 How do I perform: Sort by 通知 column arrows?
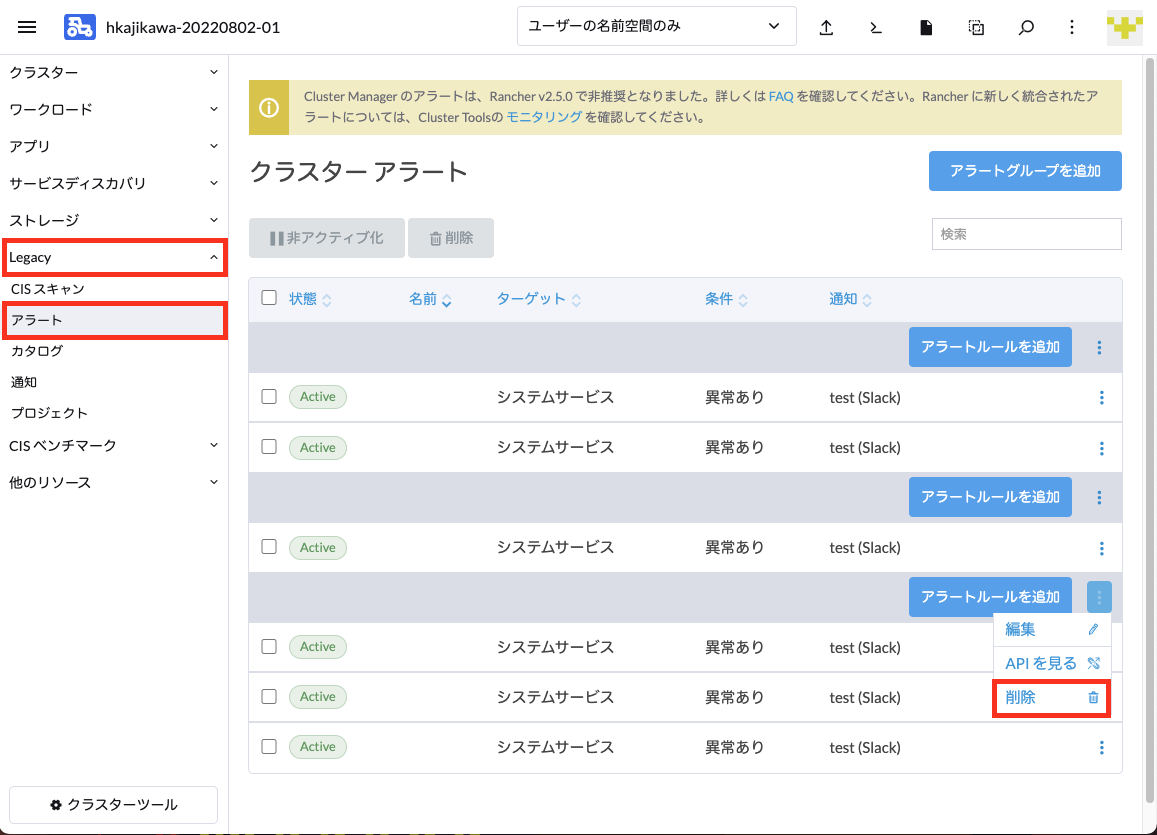867,299
